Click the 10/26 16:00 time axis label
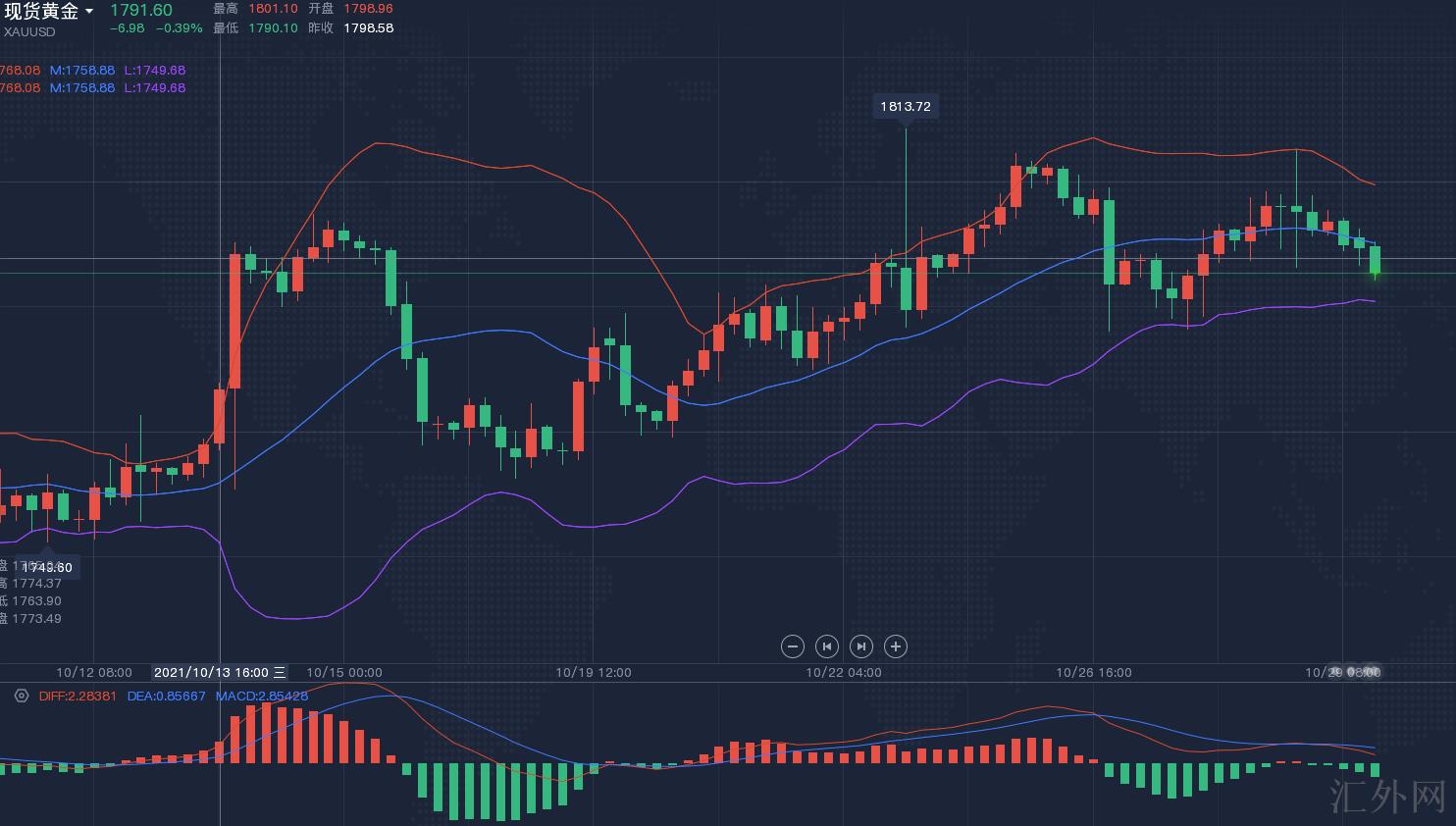 point(1093,672)
